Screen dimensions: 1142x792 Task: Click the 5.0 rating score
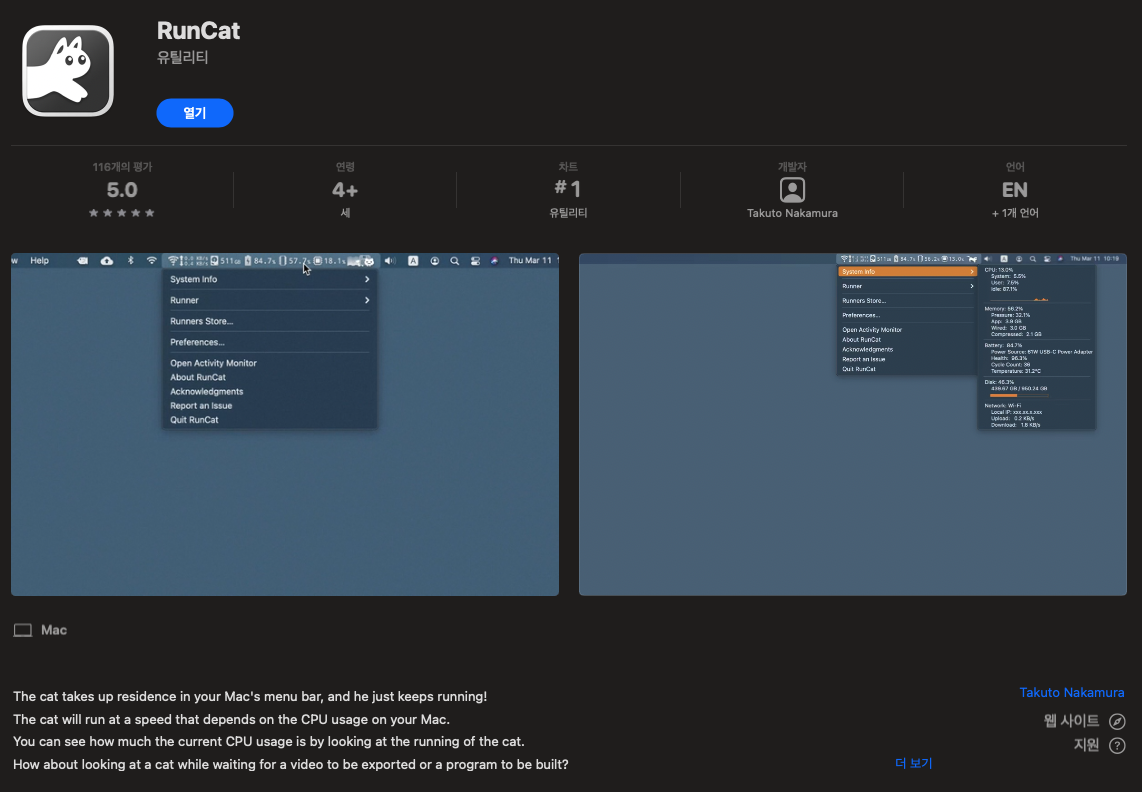(122, 190)
